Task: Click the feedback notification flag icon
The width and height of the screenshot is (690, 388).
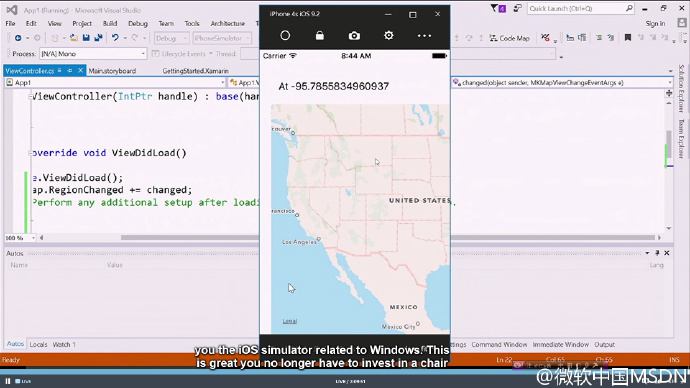Action: pyautogui.click(x=494, y=8)
